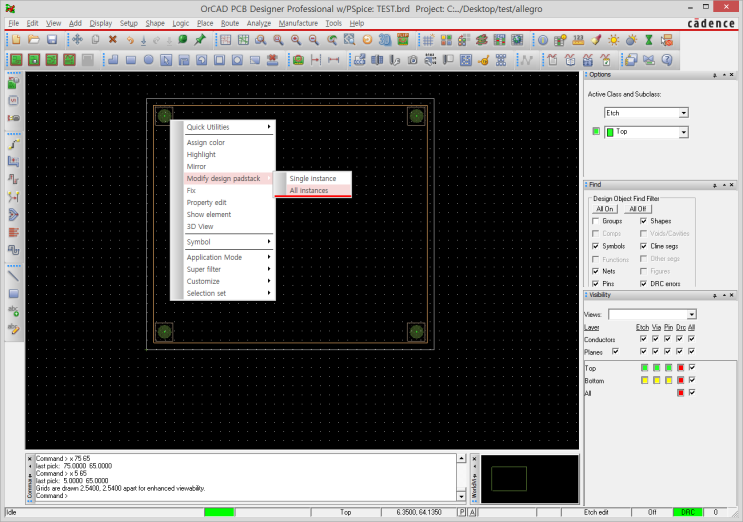The height and width of the screenshot is (522, 743).
Task: Click the green pushpin icon
Action: pyautogui.click(x=200, y=39)
